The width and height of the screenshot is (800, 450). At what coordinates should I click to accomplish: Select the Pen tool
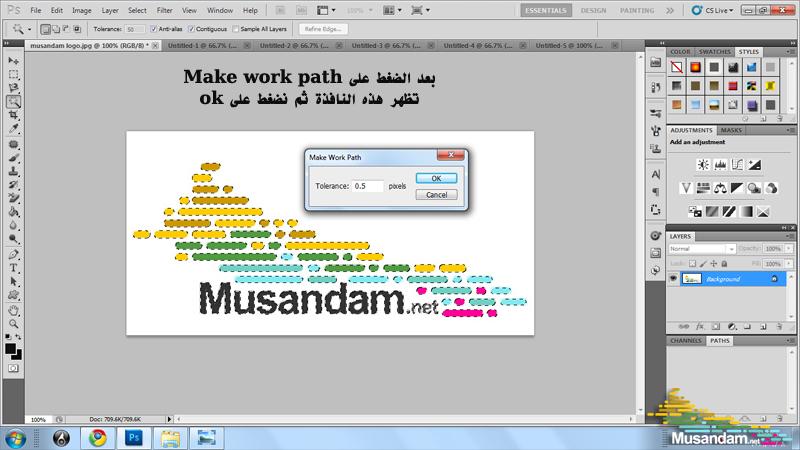click(x=13, y=254)
